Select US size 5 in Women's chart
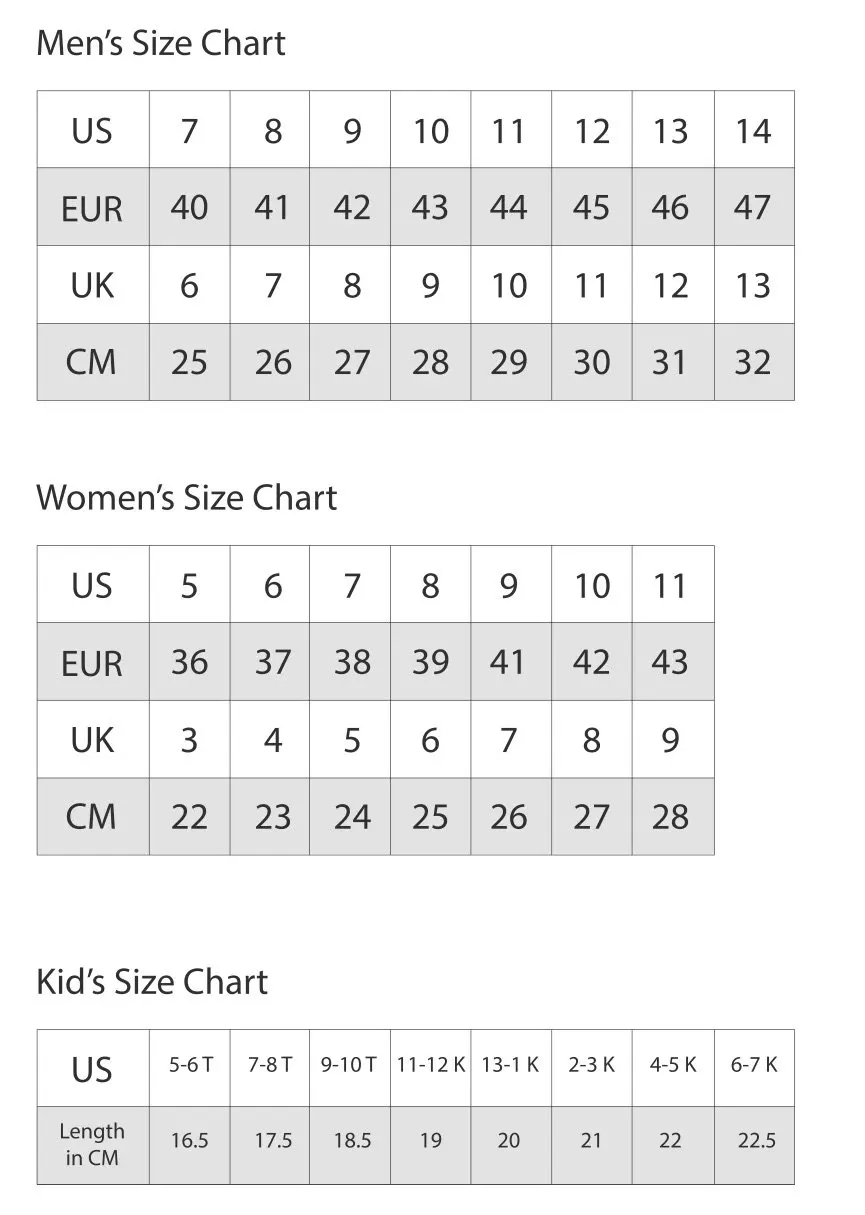 (189, 585)
